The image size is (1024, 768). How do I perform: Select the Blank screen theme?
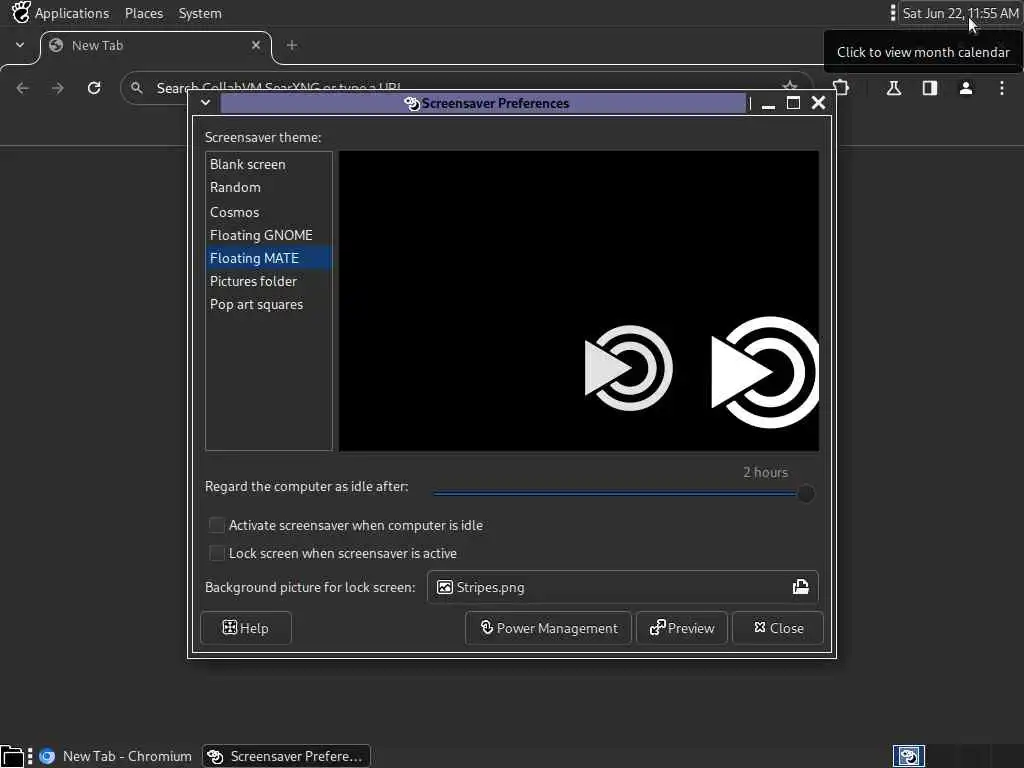(268, 165)
